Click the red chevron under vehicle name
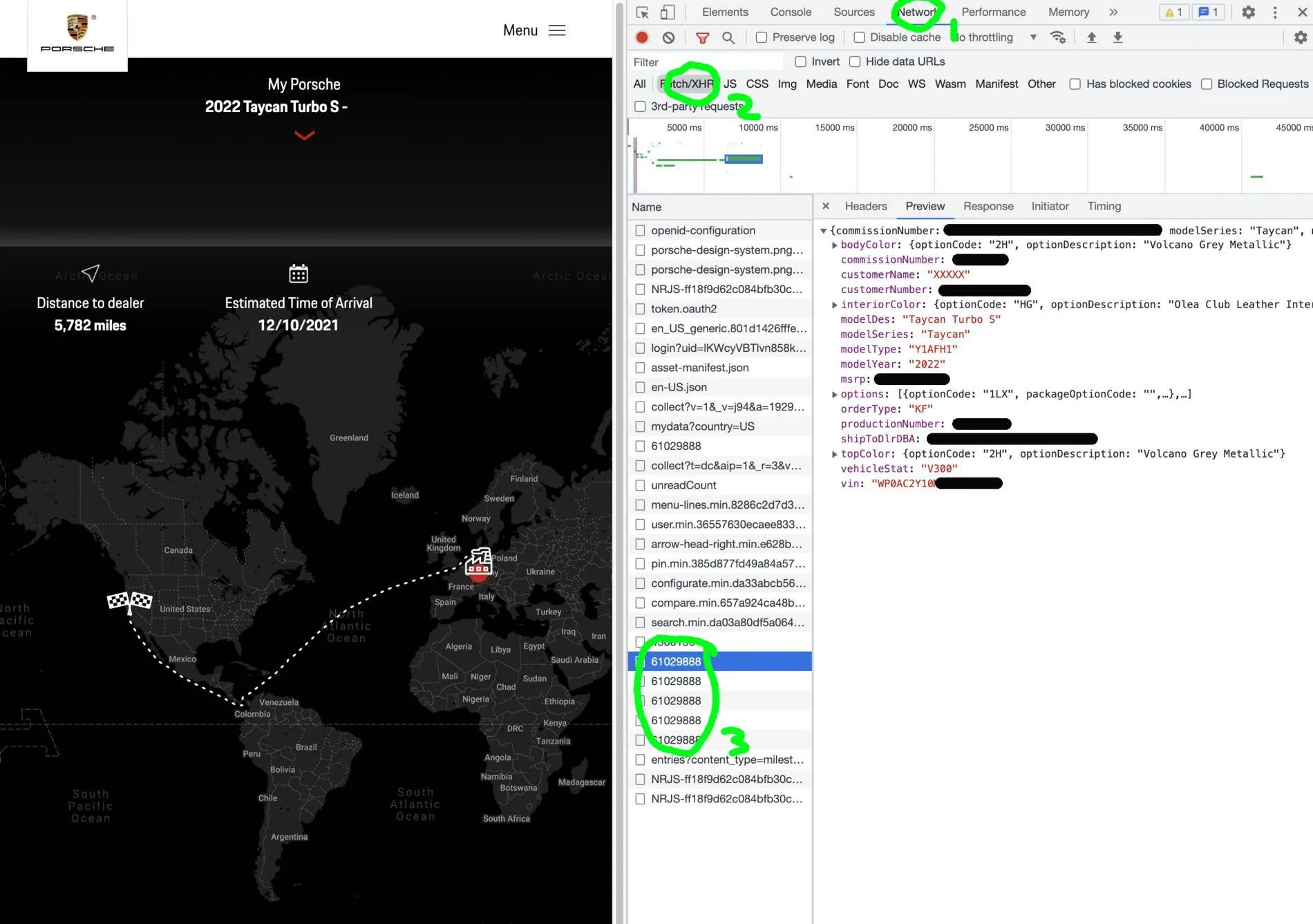The height and width of the screenshot is (924, 1313). click(304, 135)
